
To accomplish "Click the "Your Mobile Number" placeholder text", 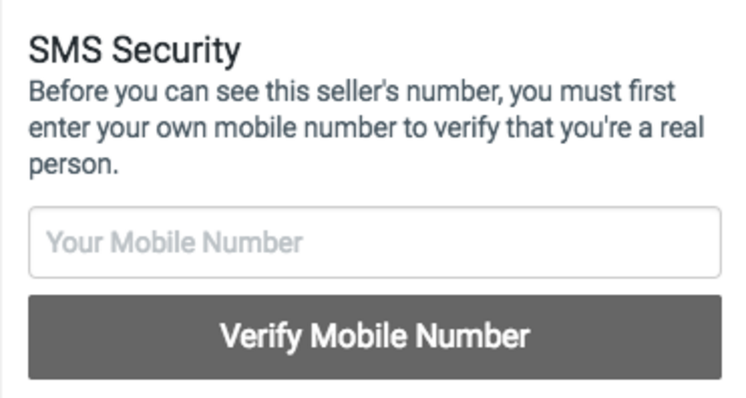I will point(174,243).
